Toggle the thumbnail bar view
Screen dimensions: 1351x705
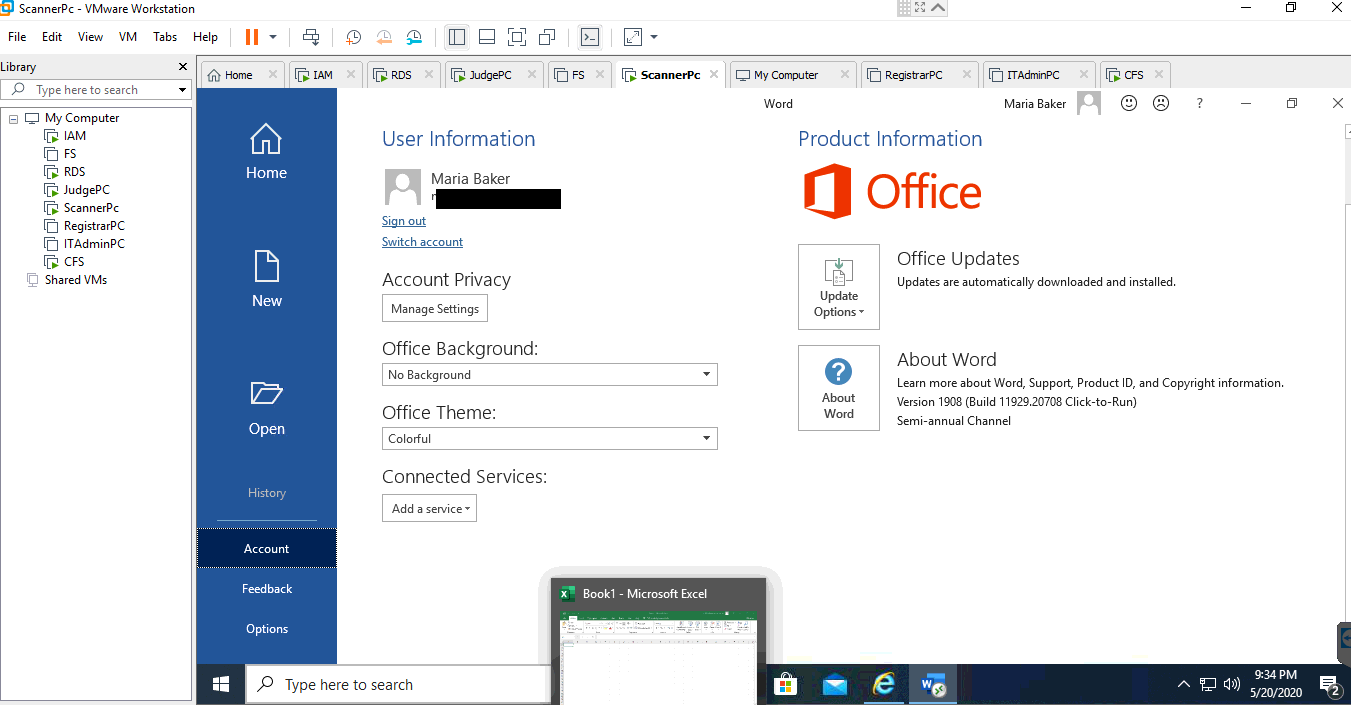click(x=487, y=37)
